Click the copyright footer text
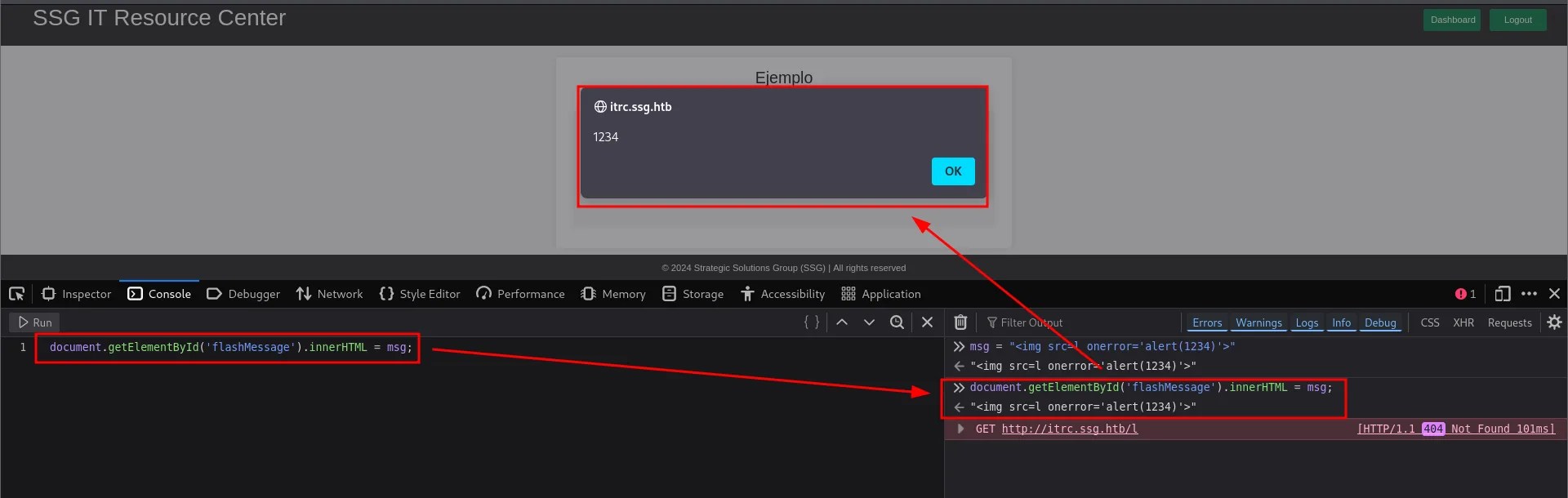 click(x=784, y=268)
